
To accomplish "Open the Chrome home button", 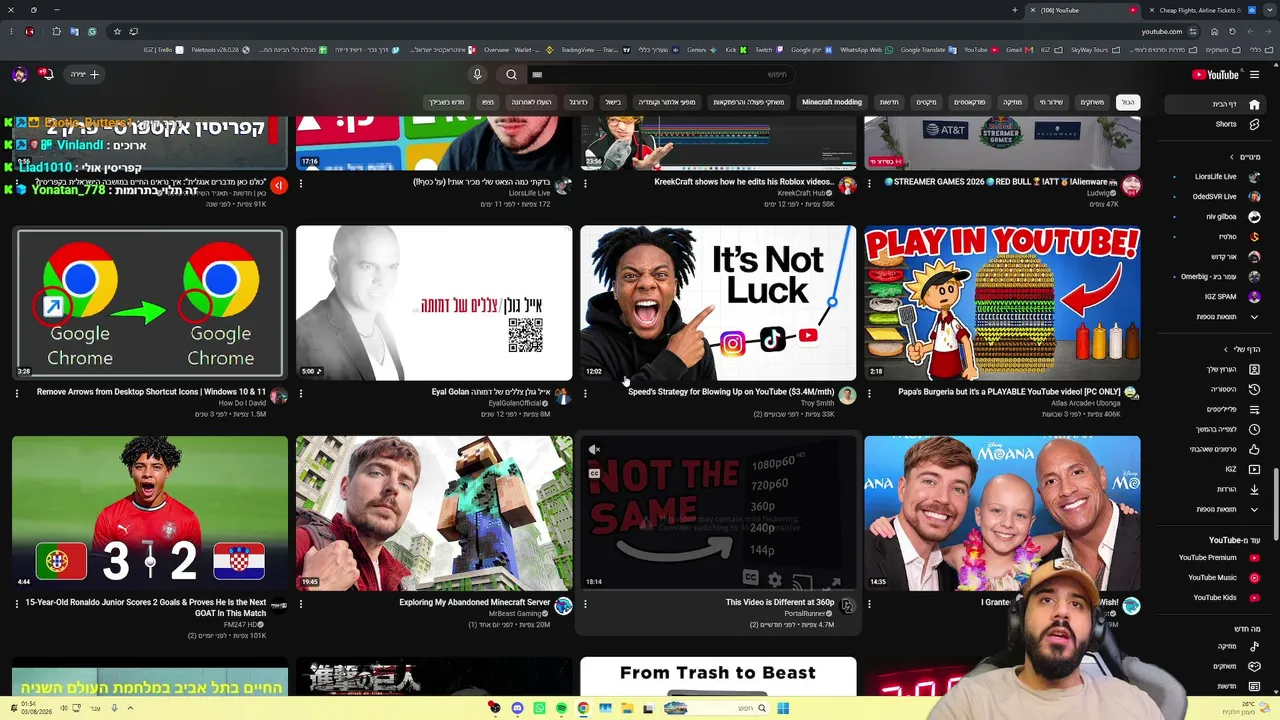I will (x=1214, y=31).
